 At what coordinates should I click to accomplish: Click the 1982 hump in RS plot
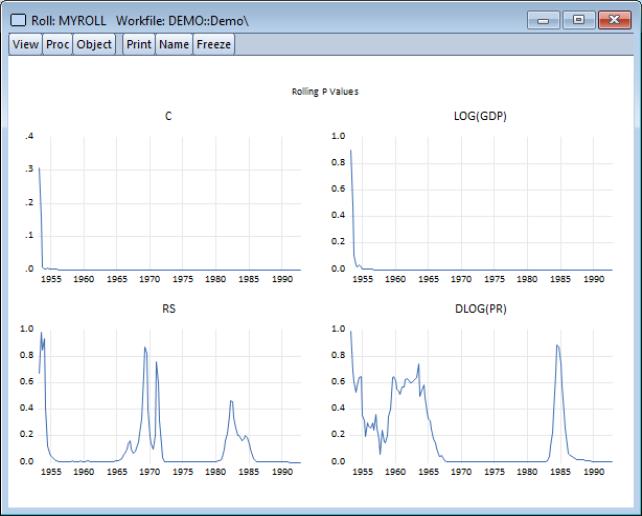pyautogui.click(x=231, y=402)
